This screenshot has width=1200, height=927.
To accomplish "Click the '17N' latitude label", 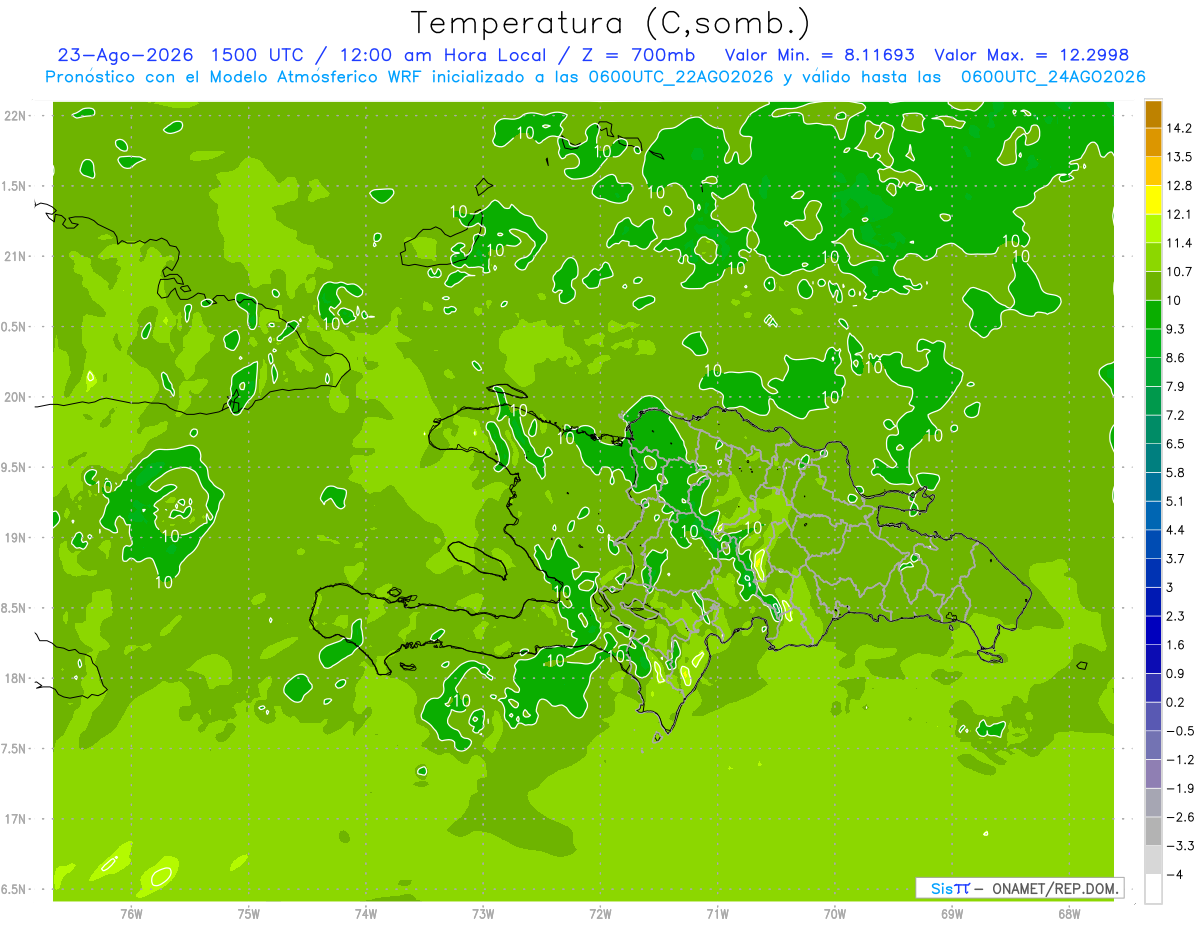I will pyautogui.click(x=13, y=819).
